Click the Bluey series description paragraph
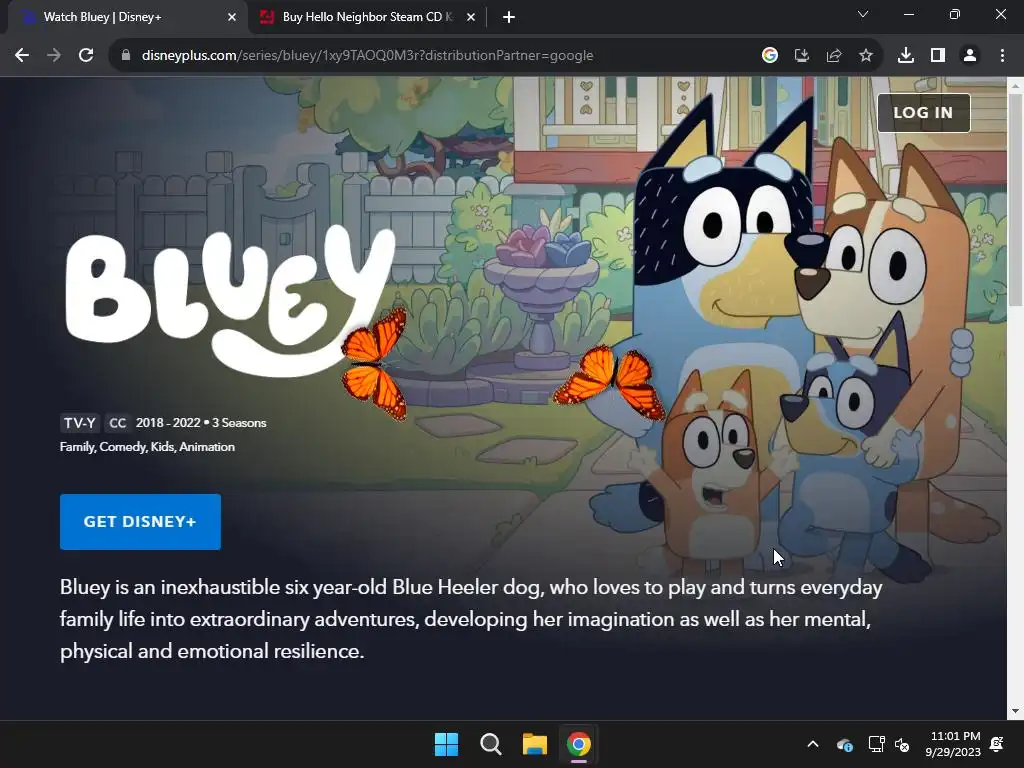Image resolution: width=1024 pixels, height=768 pixels. (471, 619)
